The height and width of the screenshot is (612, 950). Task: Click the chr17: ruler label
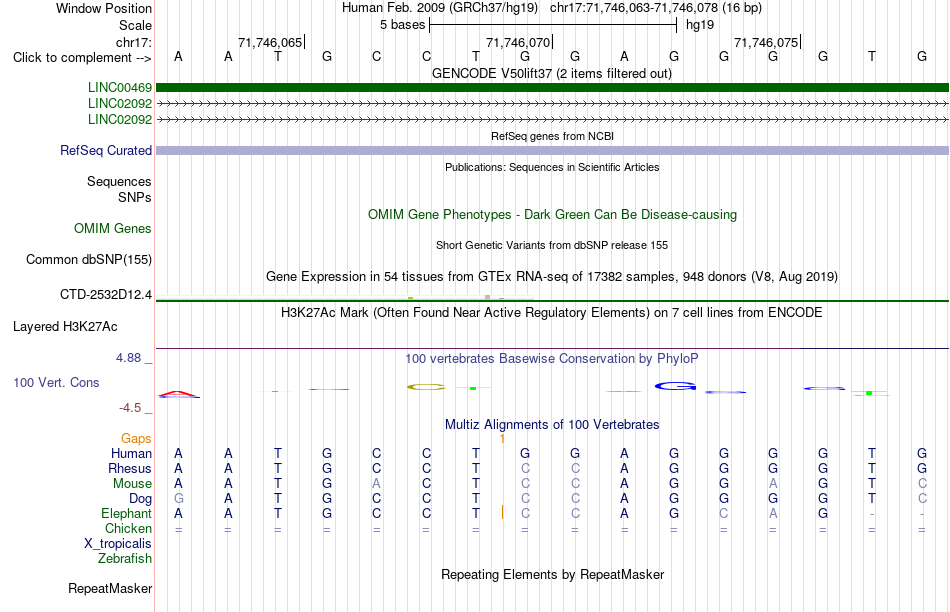(134, 42)
